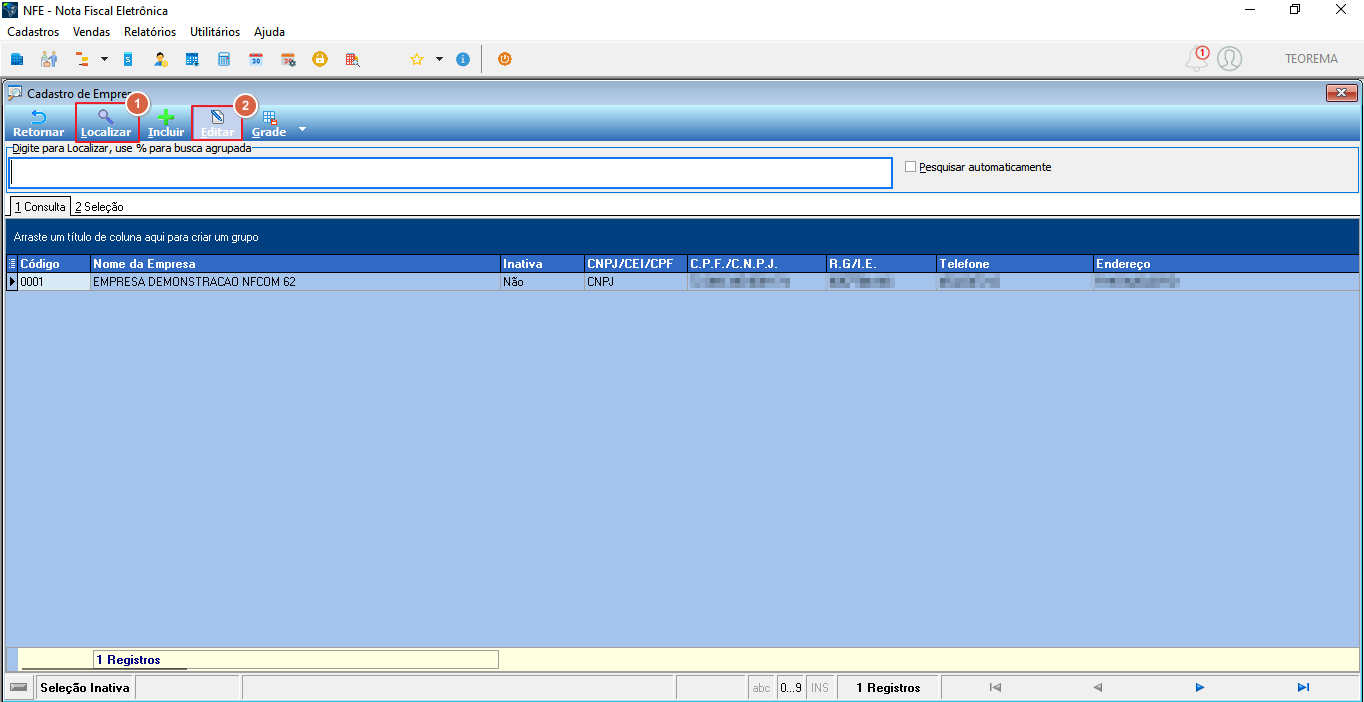Open the Cadastros menu

pos(33,32)
